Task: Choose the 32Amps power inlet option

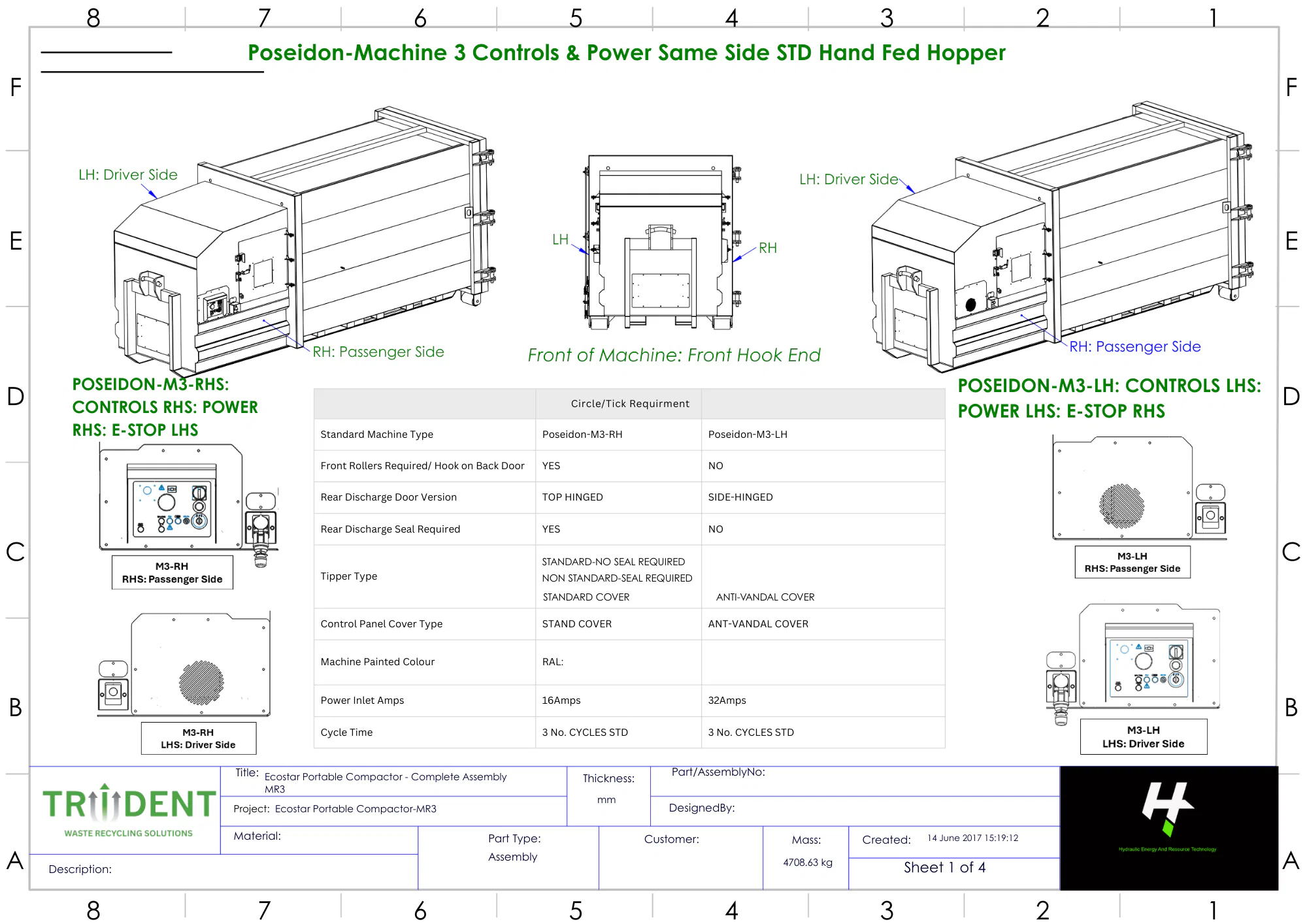Action: 727,701
